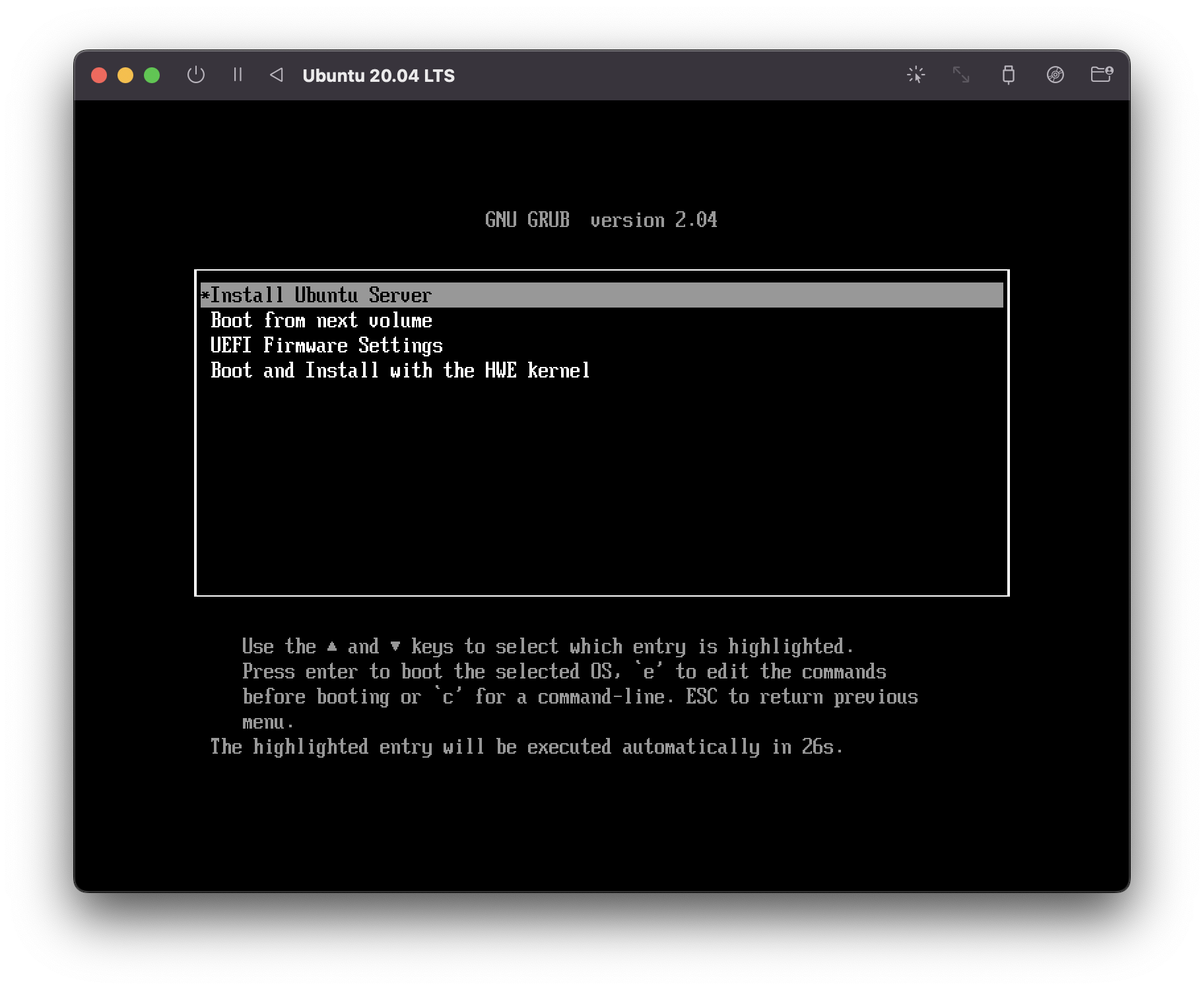
Task: Open the shared folder icon
Action: click(1102, 74)
